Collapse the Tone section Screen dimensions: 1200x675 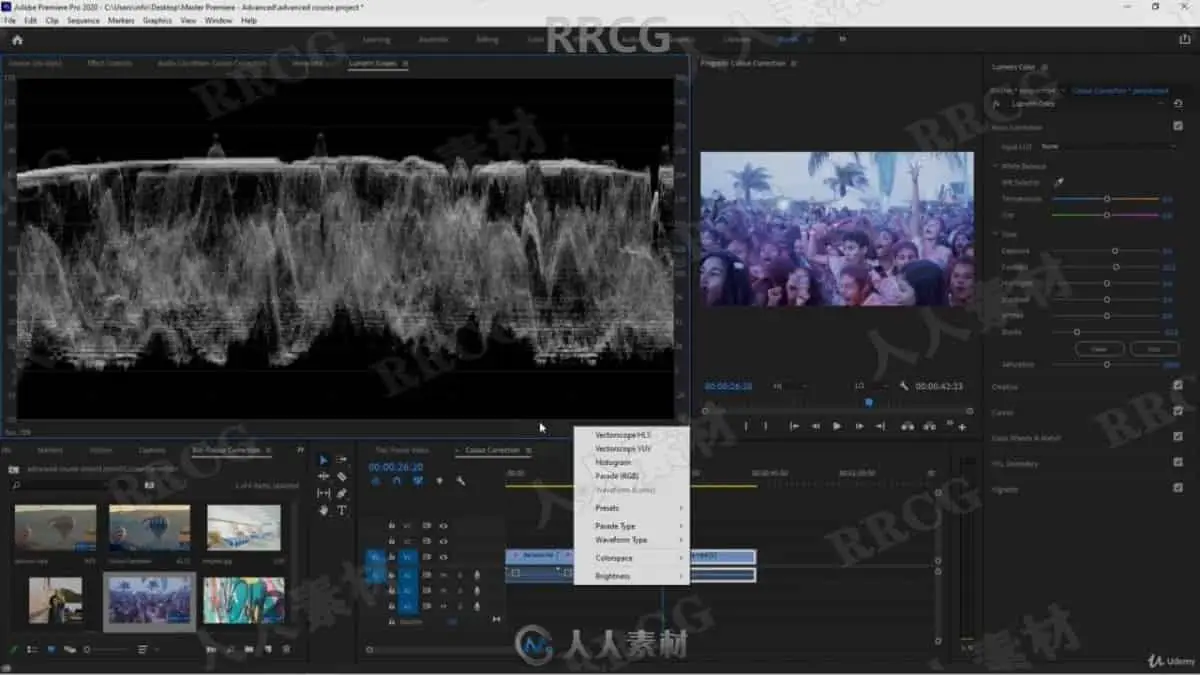(x=996, y=234)
